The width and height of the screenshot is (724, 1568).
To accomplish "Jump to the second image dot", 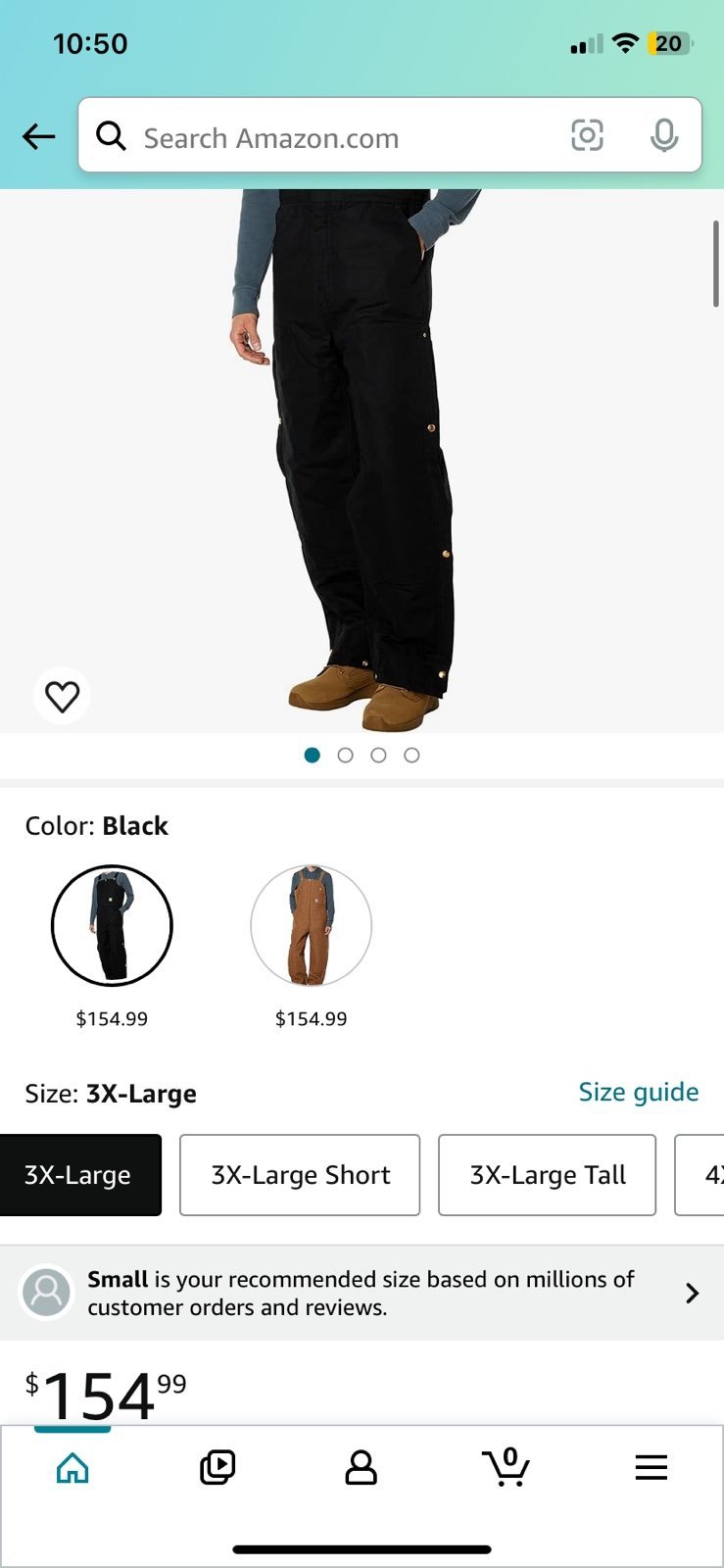I will point(345,755).
